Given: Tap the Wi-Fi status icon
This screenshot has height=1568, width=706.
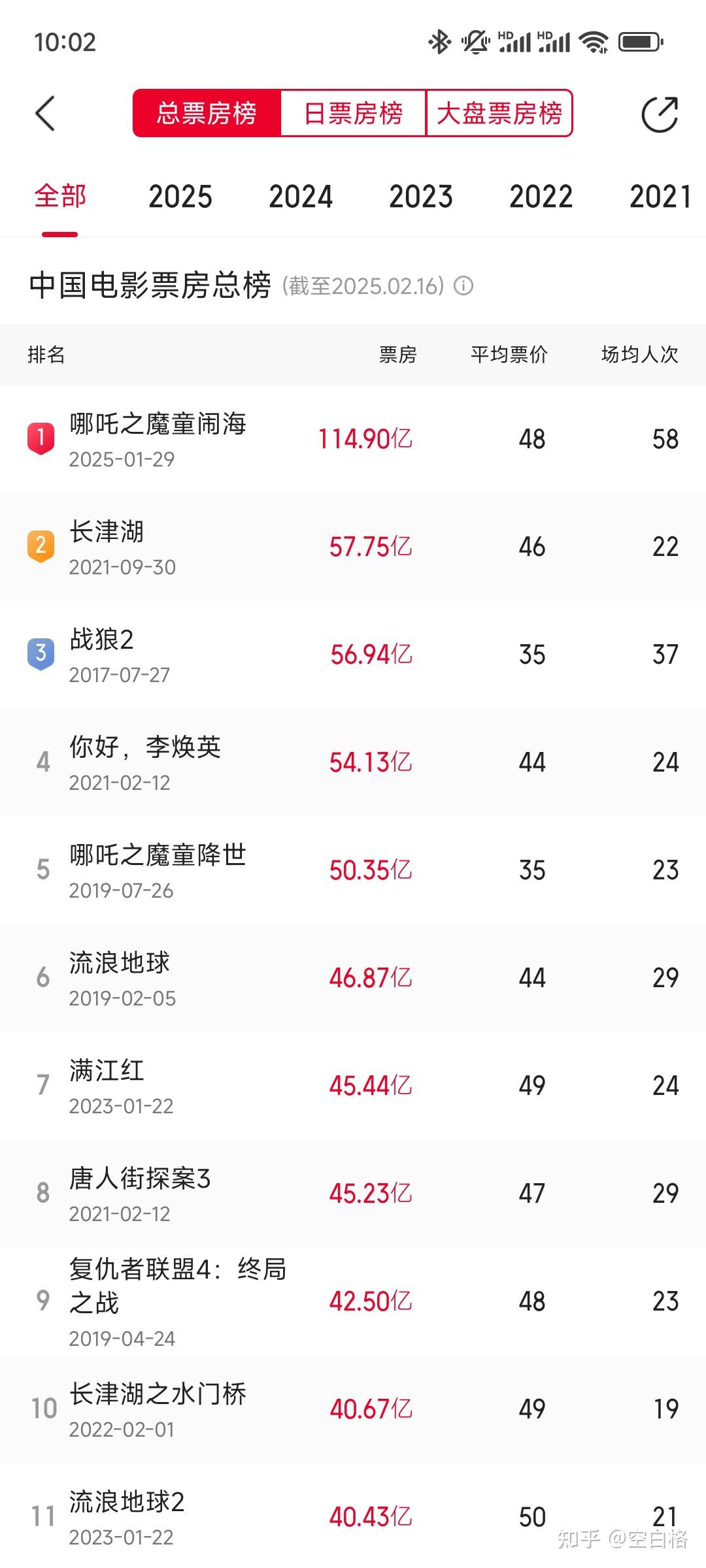Looking at the screenshot, I should tap(594, 42).
